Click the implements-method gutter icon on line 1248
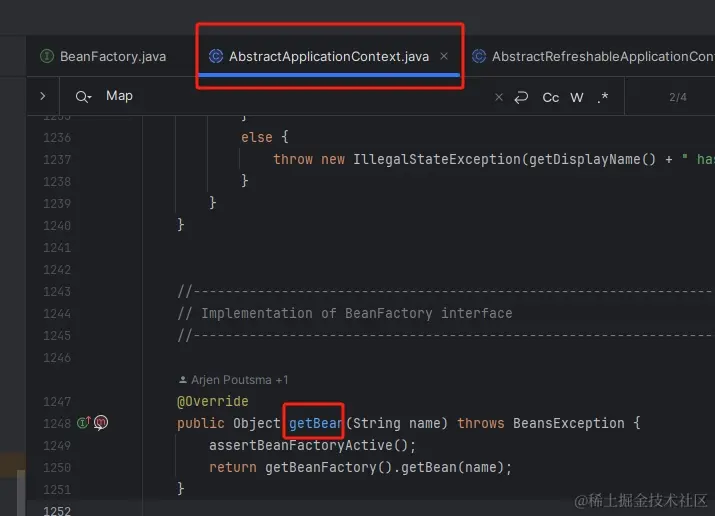715x516 pixels. [x=83, y=423]
